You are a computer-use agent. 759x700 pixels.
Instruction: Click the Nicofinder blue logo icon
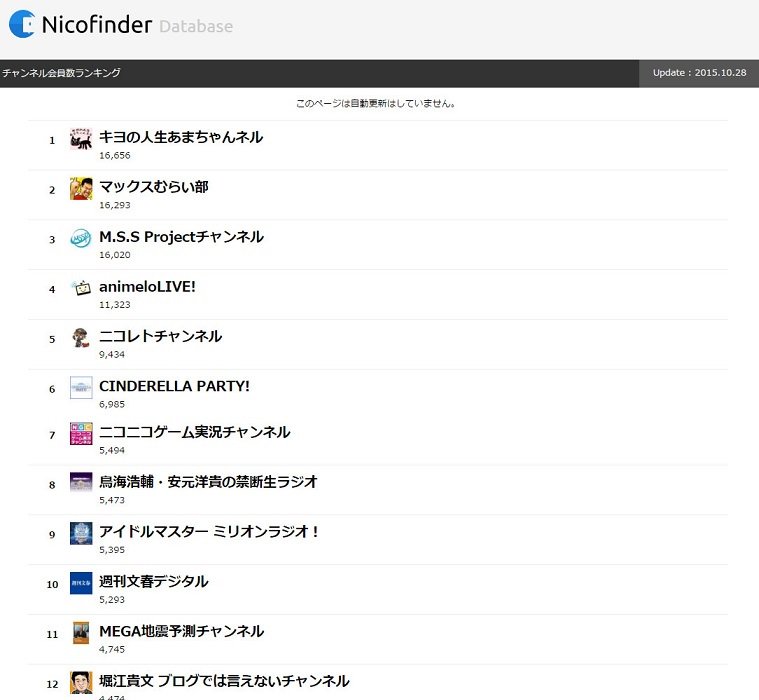[22, 24]
